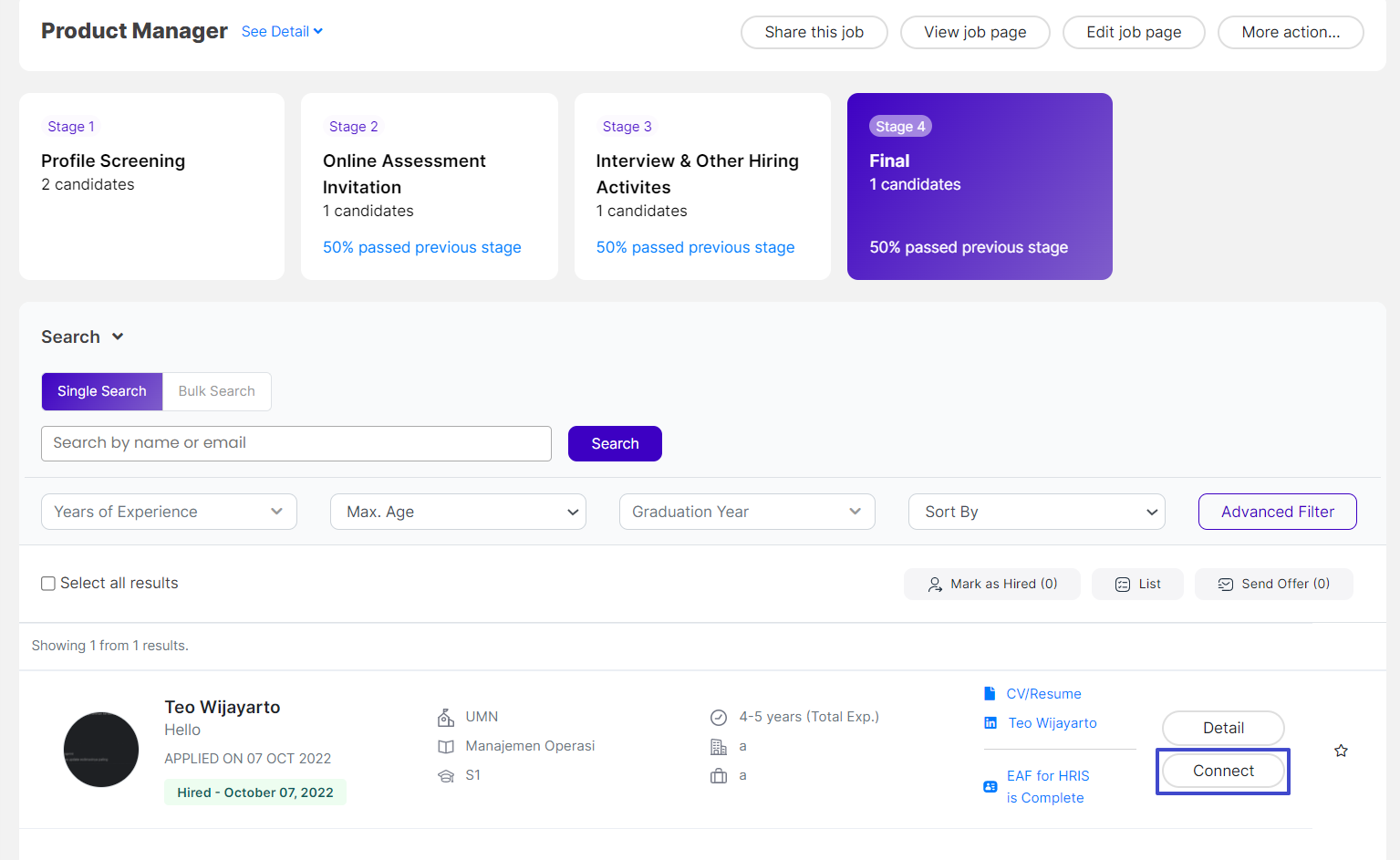Click the Mark as Hired person icon
1400x860 pixels.
coord(935,585)
